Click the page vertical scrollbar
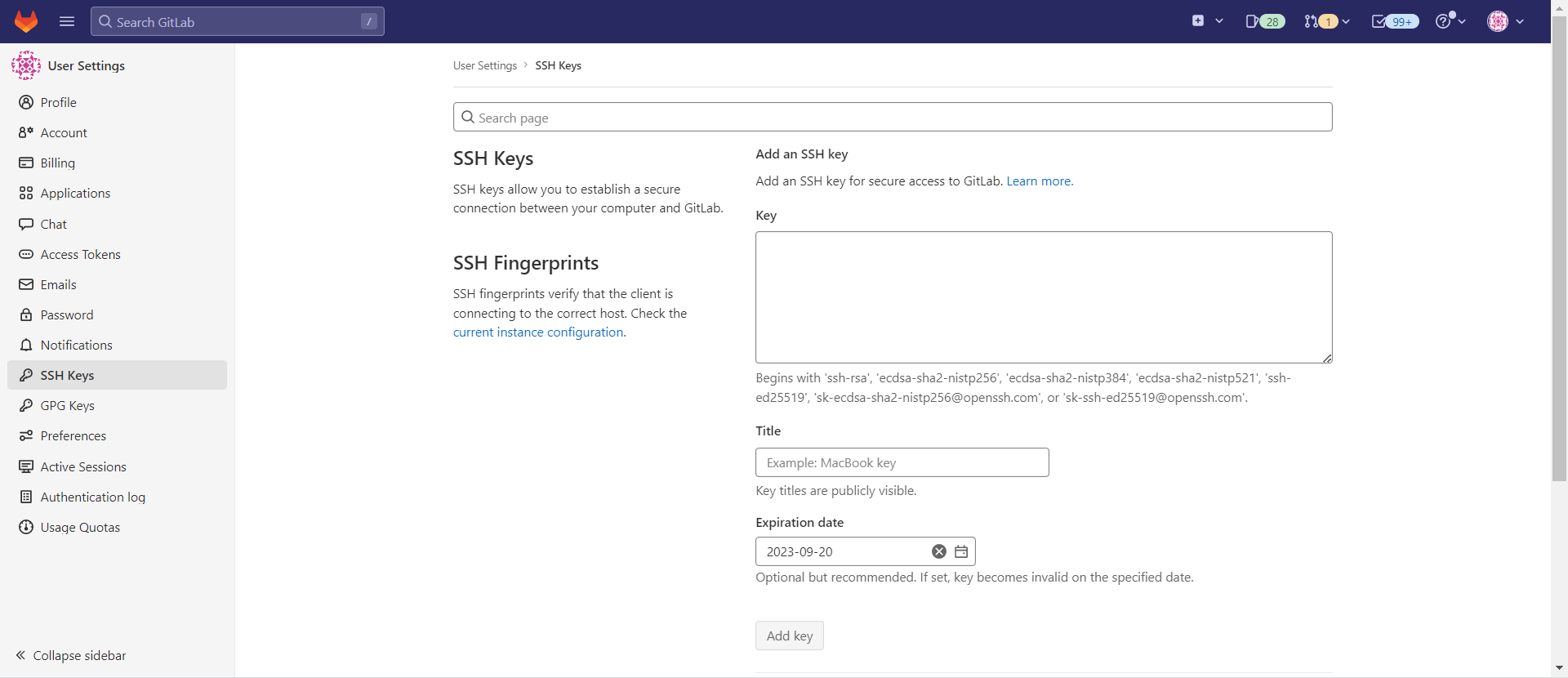This screenshot has width=1568, height=678. coord(1559,249)
